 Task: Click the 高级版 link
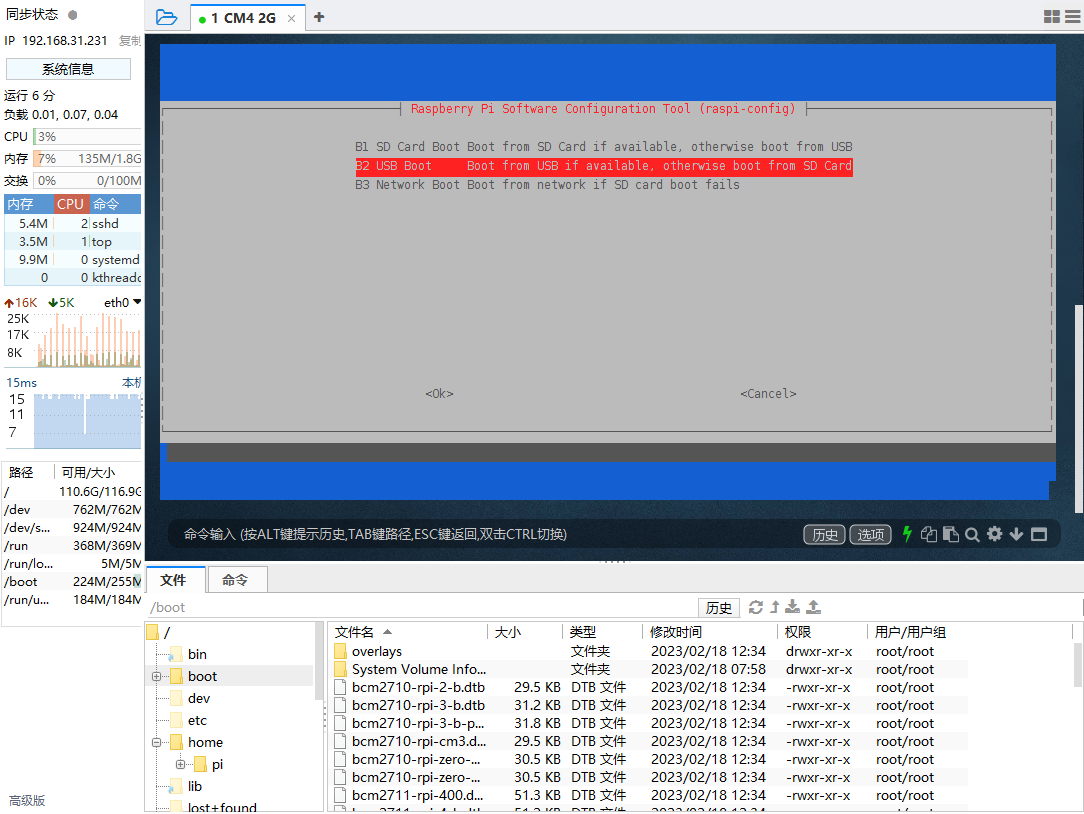click(27, 800)
